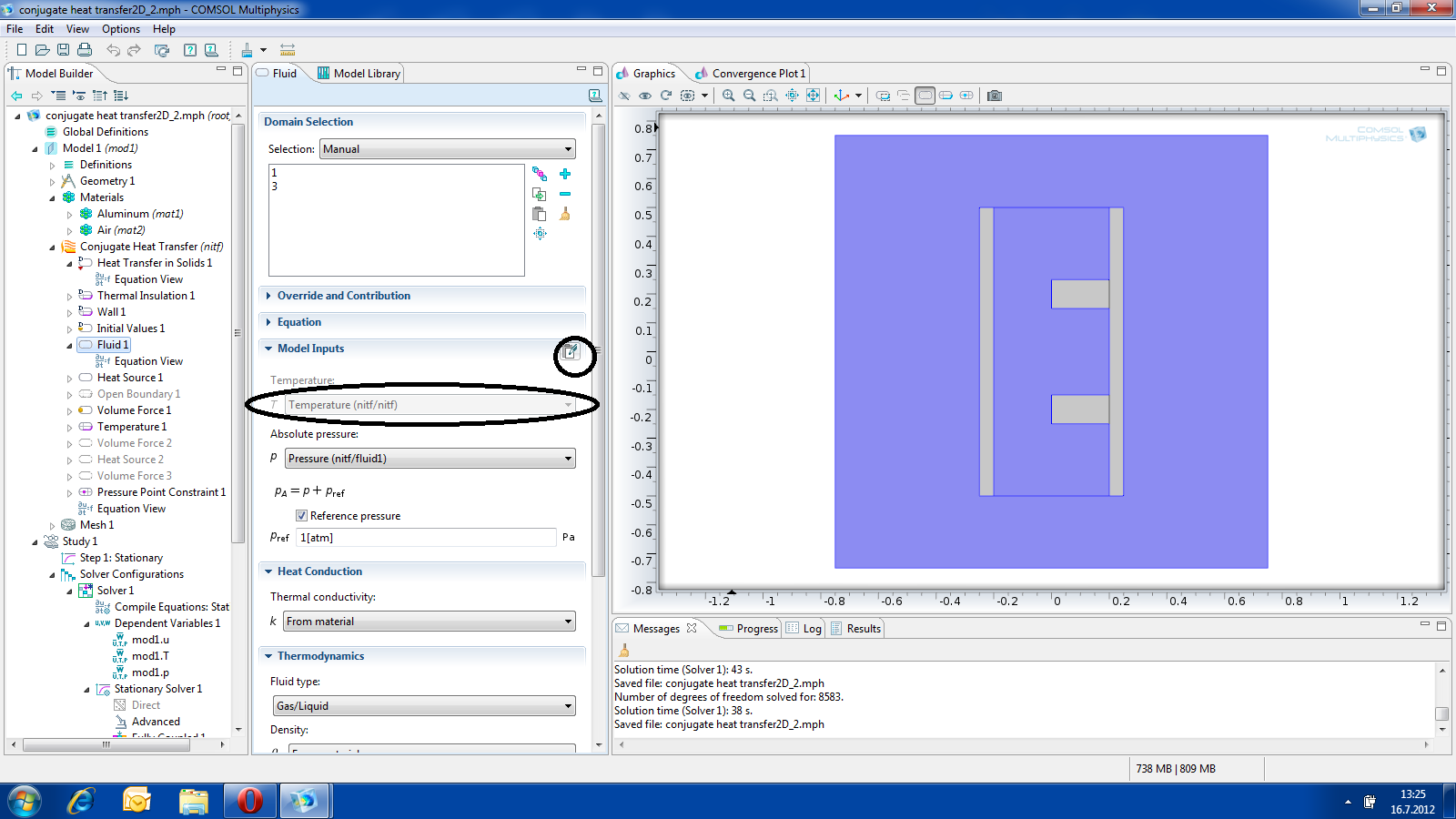Toggle Select Points mode in Graphics toolbar

pos(966,96)
